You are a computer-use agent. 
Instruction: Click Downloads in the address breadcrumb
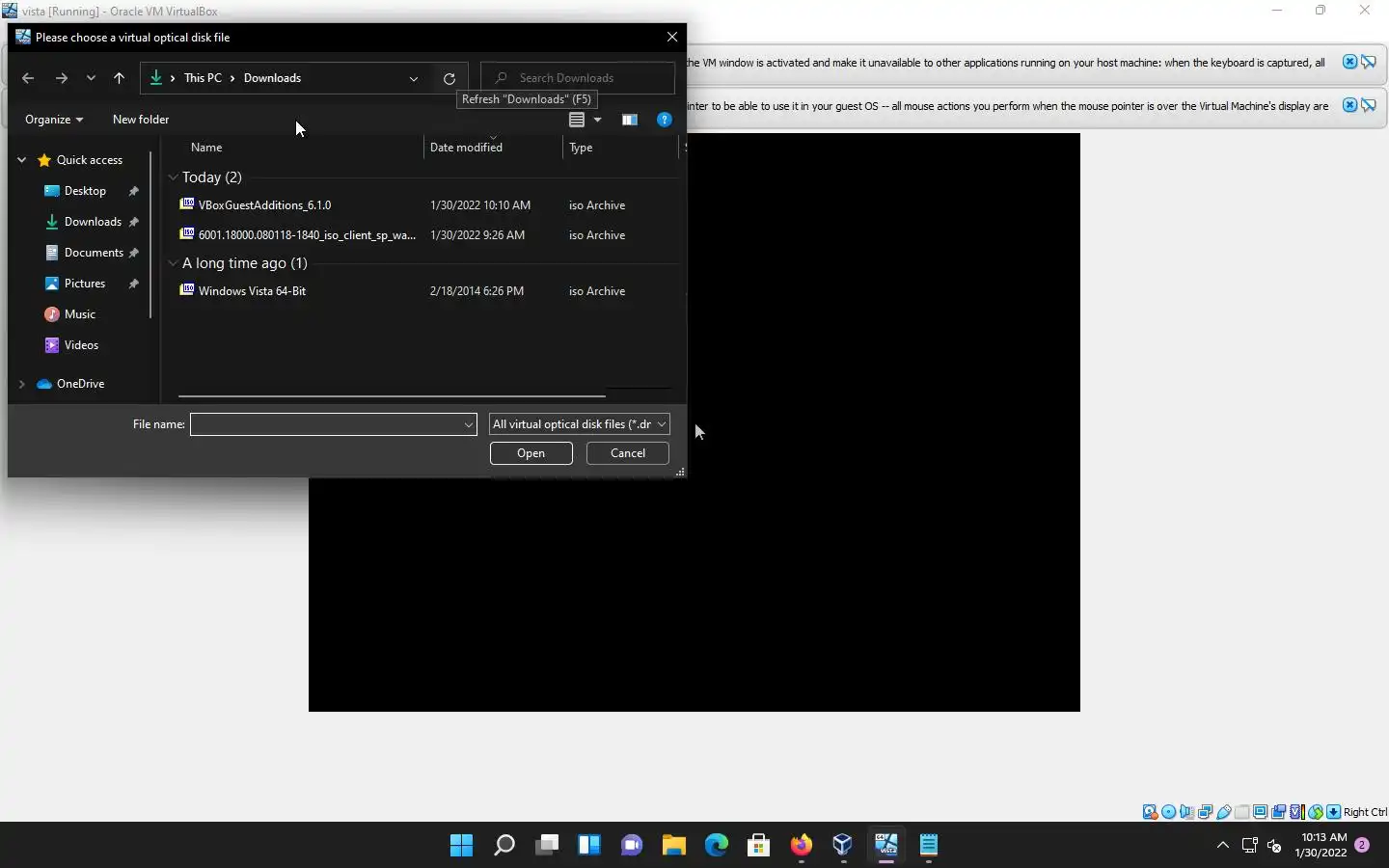tap(272, 78)
